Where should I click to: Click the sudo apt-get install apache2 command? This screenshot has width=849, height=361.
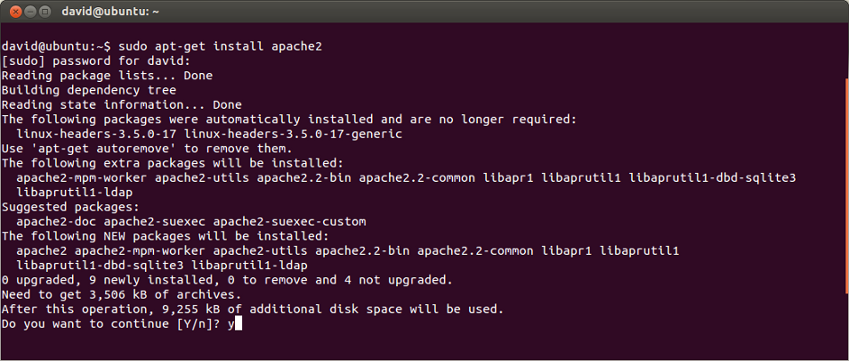point(220,47)
